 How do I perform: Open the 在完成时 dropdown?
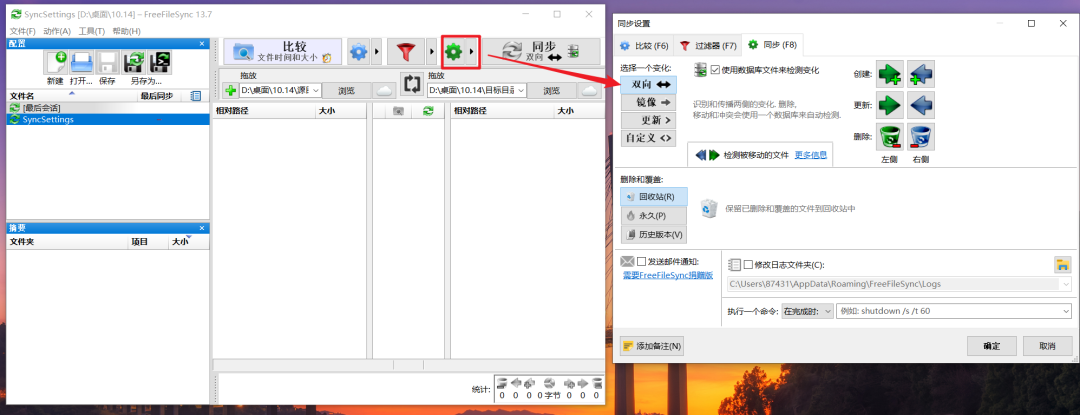click(x=807, y=311)
